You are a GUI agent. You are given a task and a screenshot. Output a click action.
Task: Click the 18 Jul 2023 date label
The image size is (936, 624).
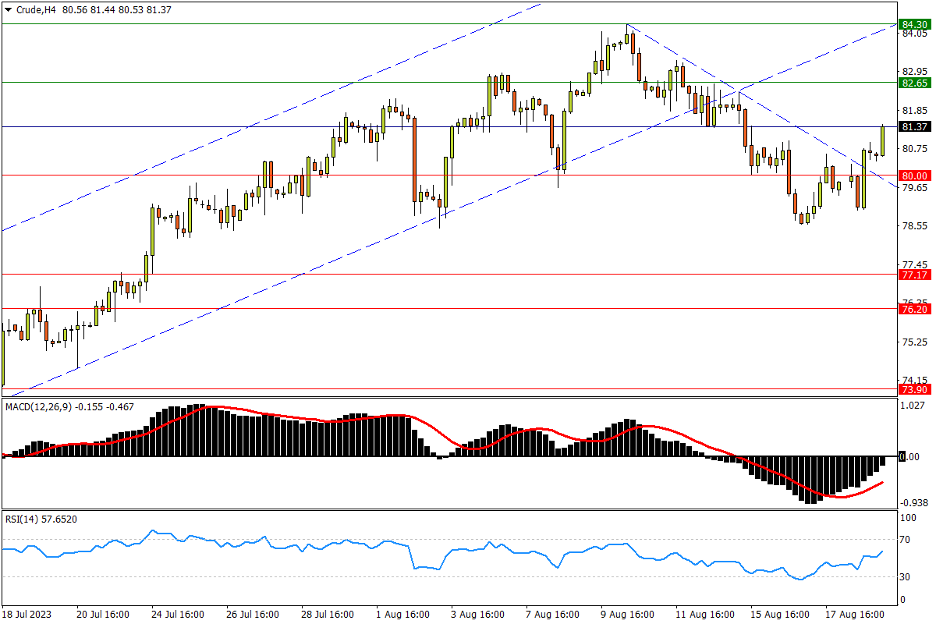coord(25,614)
